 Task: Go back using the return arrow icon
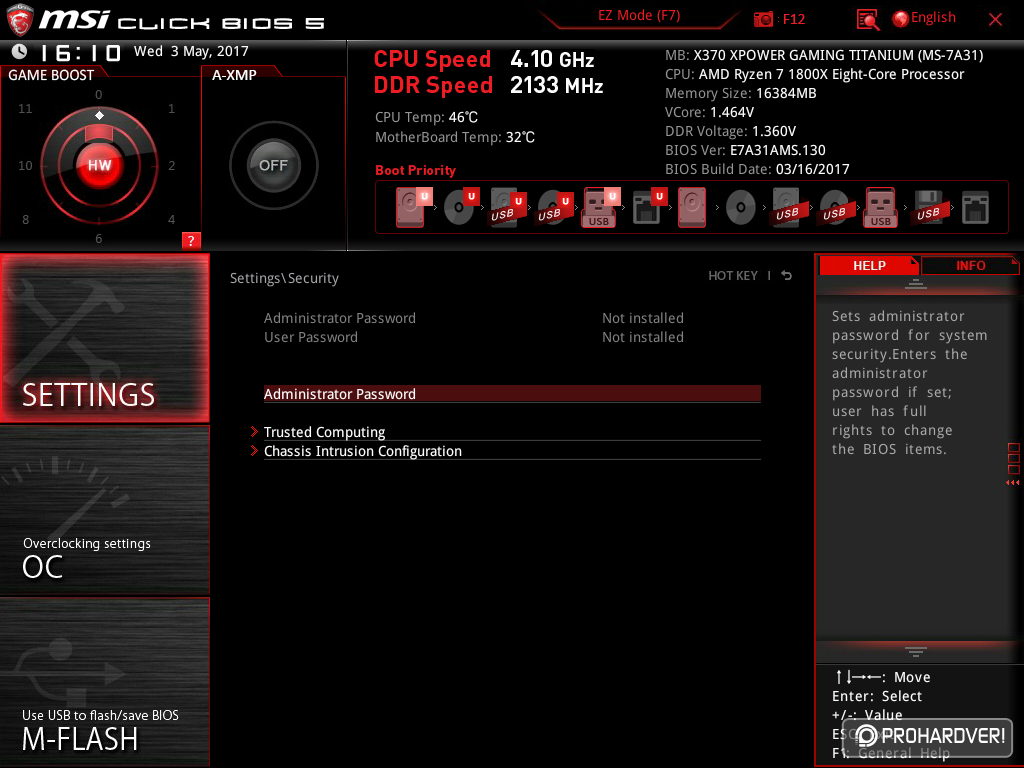[787, 276]
